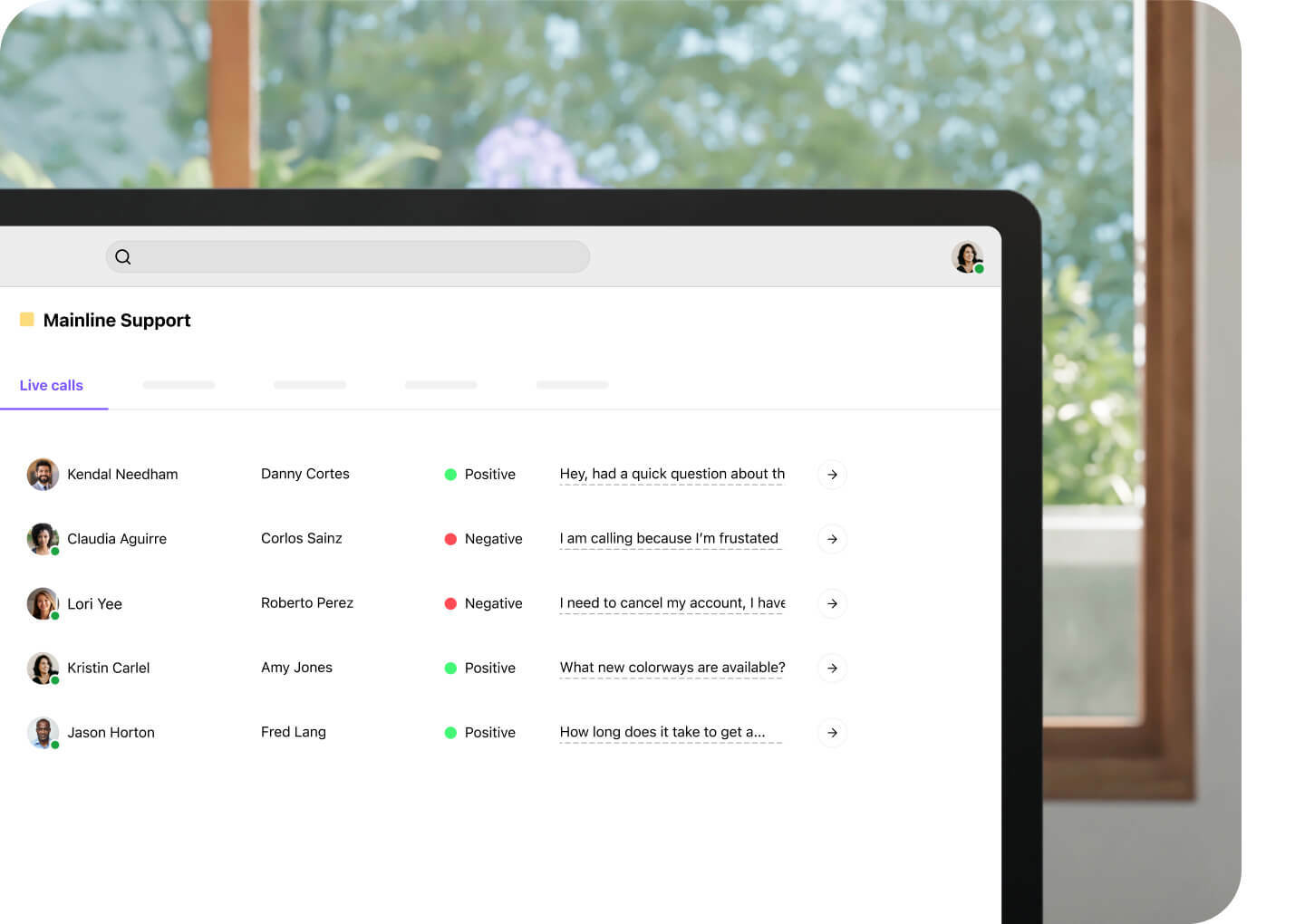
Task: Click the profile avatar in the top bar
Action: click(967, 256)
